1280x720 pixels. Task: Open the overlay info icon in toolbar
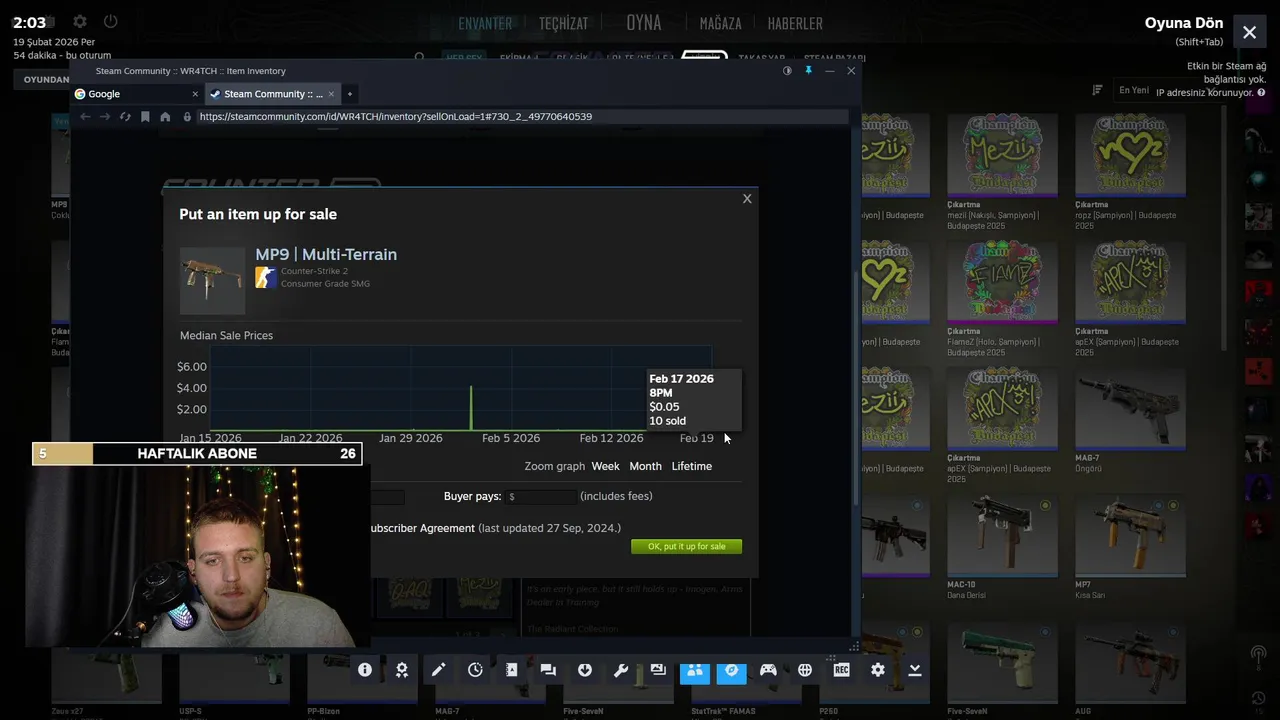(365, 670)
